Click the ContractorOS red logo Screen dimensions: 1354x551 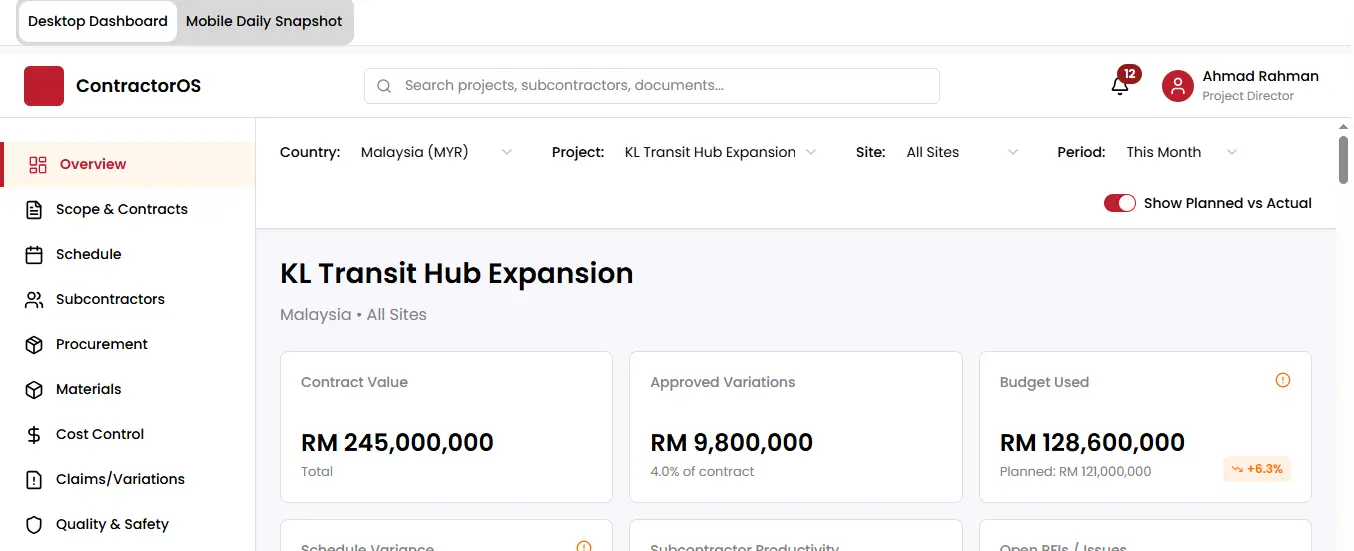(44, 86)
